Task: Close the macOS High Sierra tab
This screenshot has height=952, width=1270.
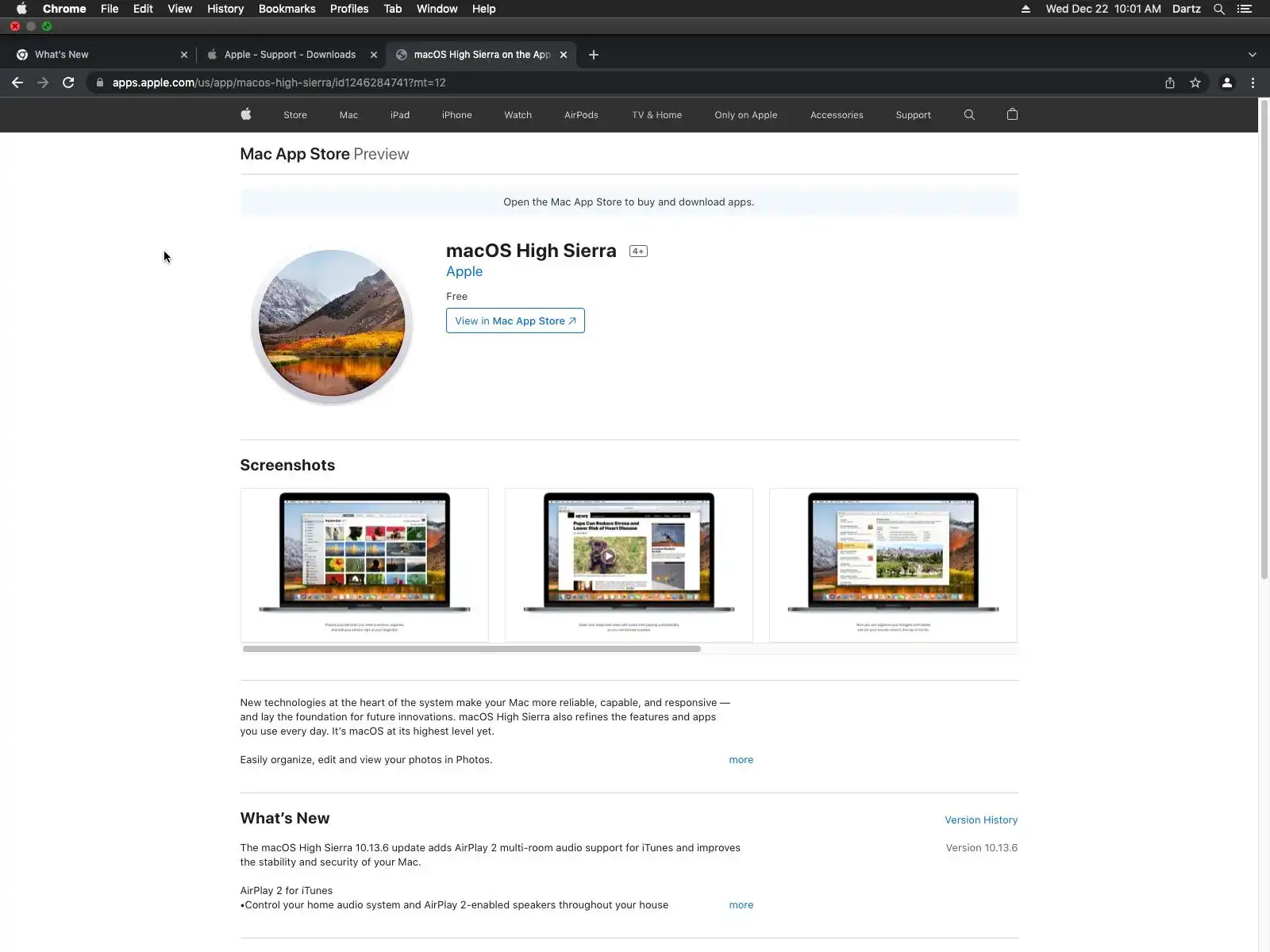Action: (x=564, y=55)
